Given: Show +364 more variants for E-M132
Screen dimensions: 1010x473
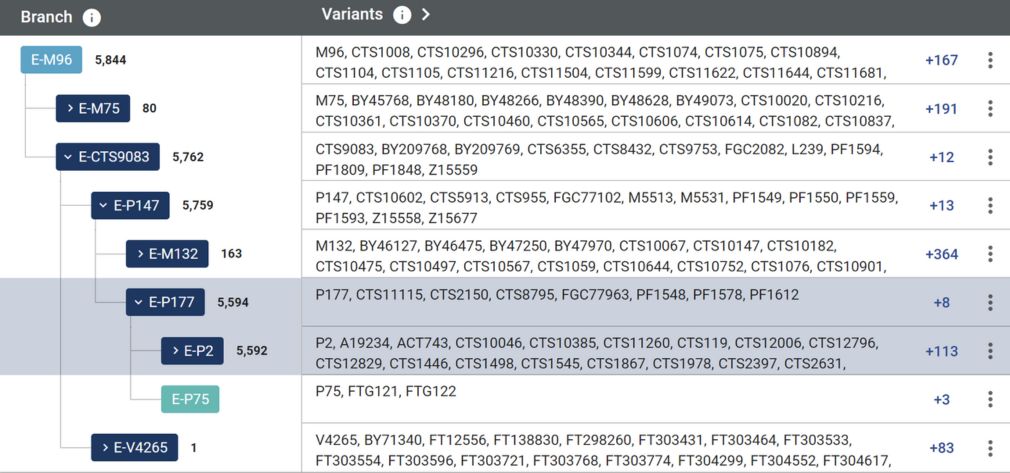Looking at the screenshot, I should (942, 254).
